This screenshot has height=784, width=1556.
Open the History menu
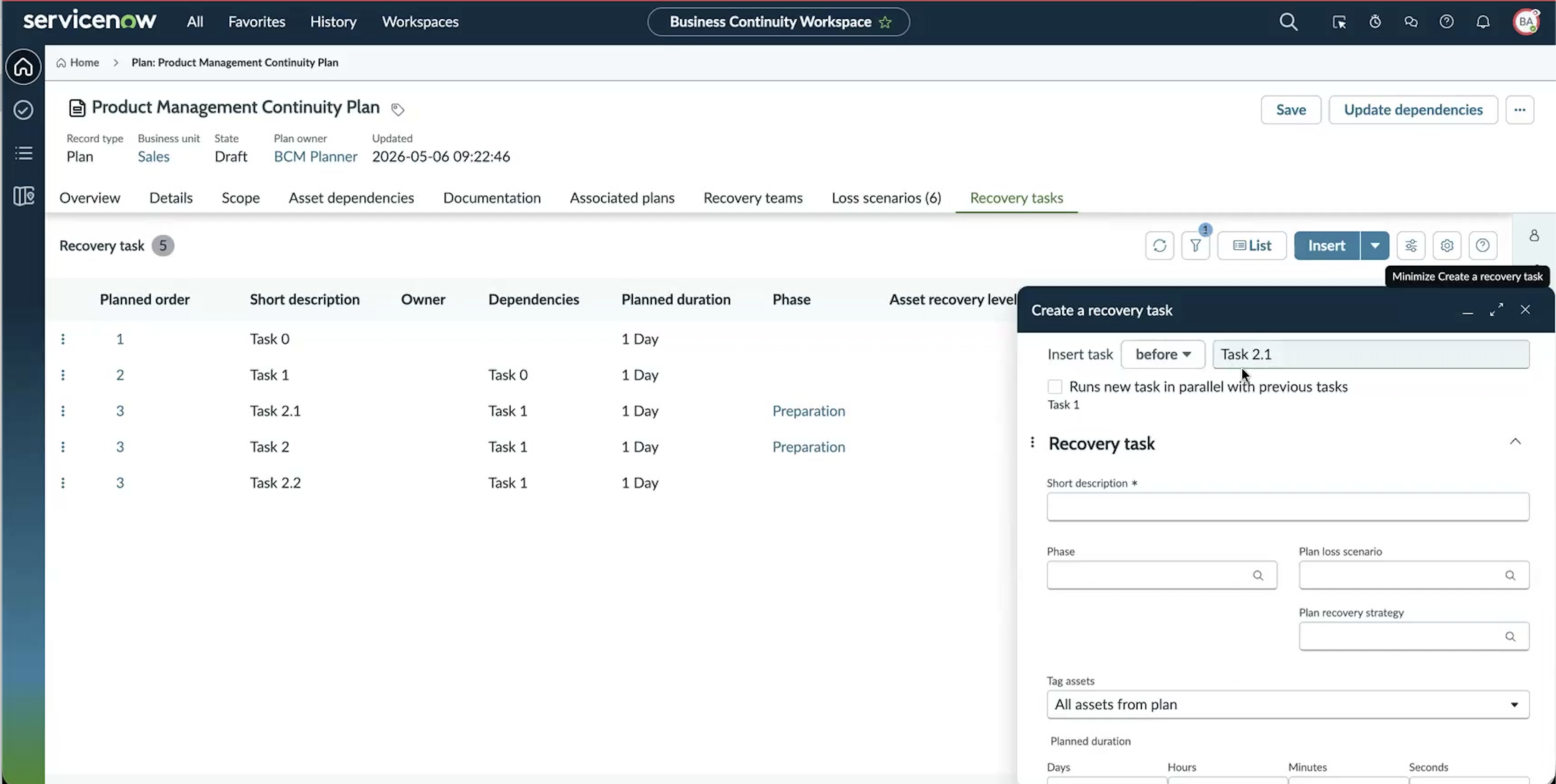[x=333, y=22]
